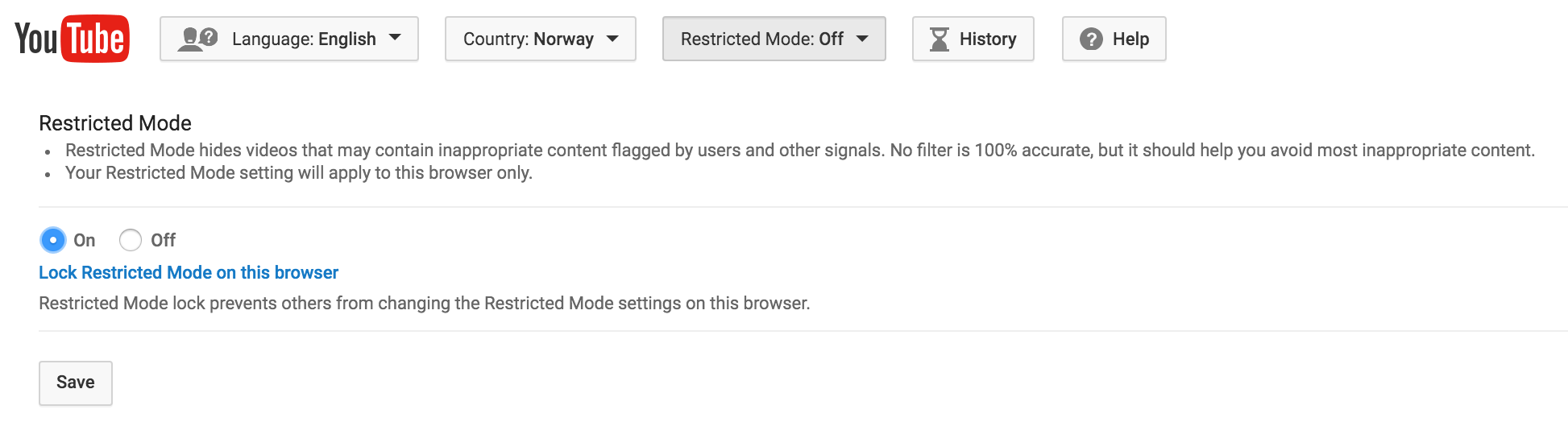Expand the Language dropdown arrow
Viewport: 1568px width, 422px height.
(395, 38)
